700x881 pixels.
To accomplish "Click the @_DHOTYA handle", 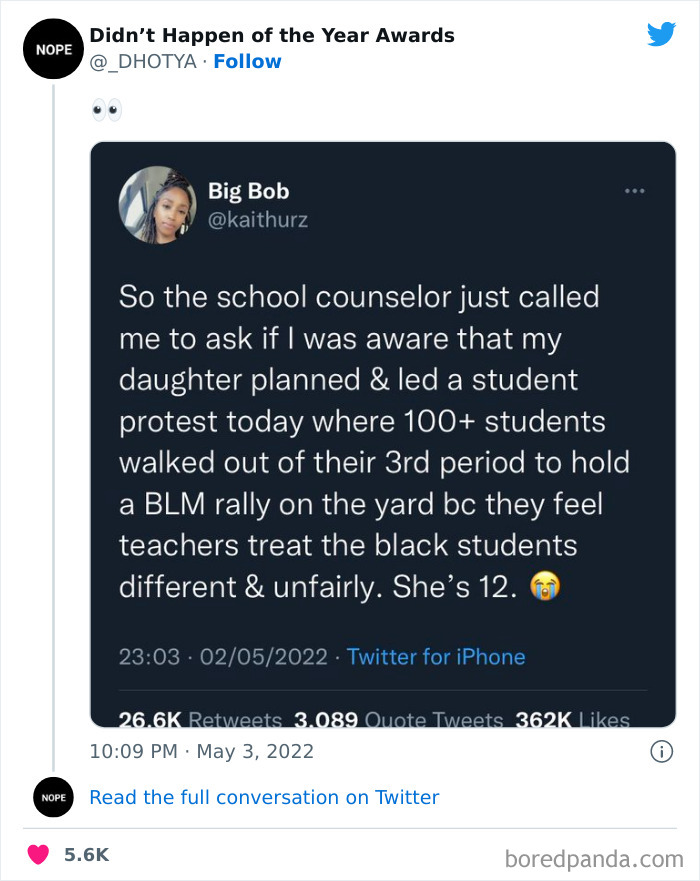I will (x=143, y=62).
